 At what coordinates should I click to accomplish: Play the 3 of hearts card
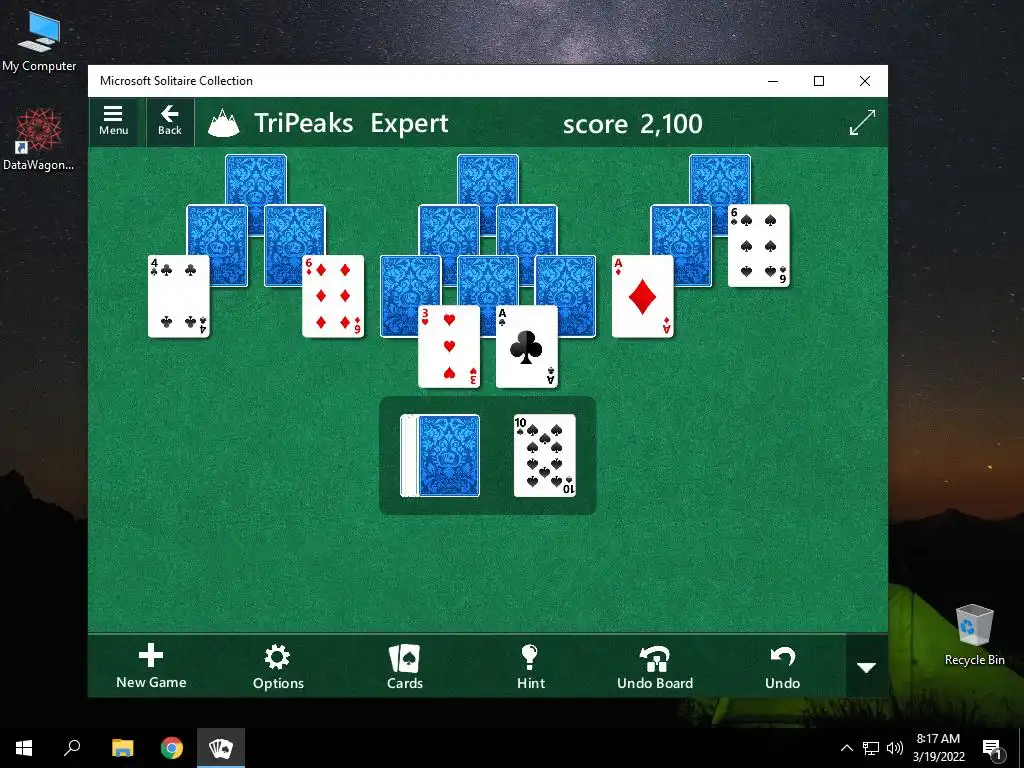449,347
